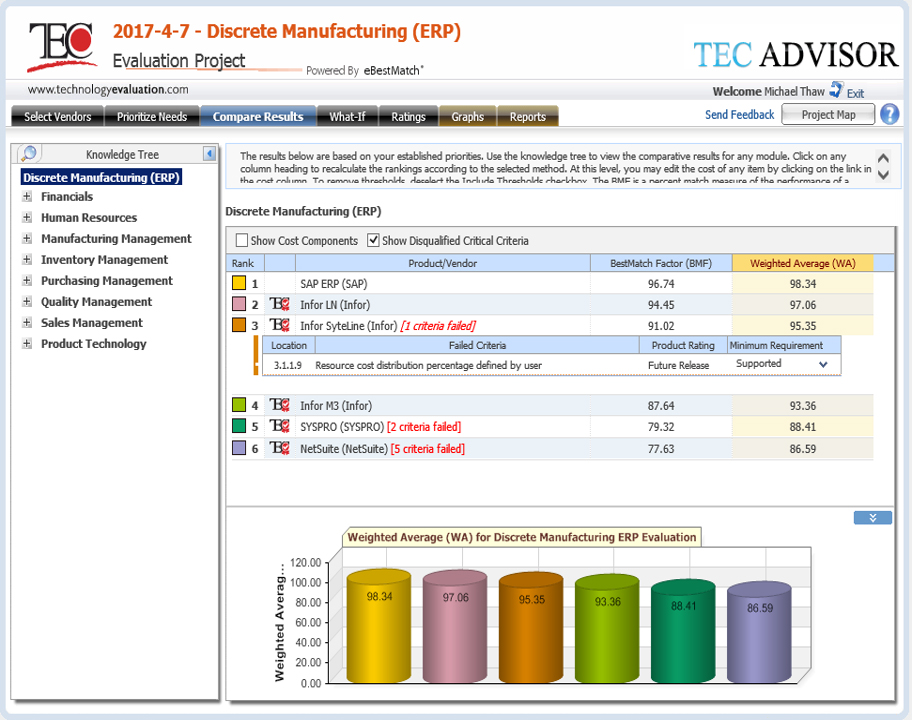Sort by BestMatch Factor (BMF) column header
The width and height of the screenshot is (912, 720).
661,263
